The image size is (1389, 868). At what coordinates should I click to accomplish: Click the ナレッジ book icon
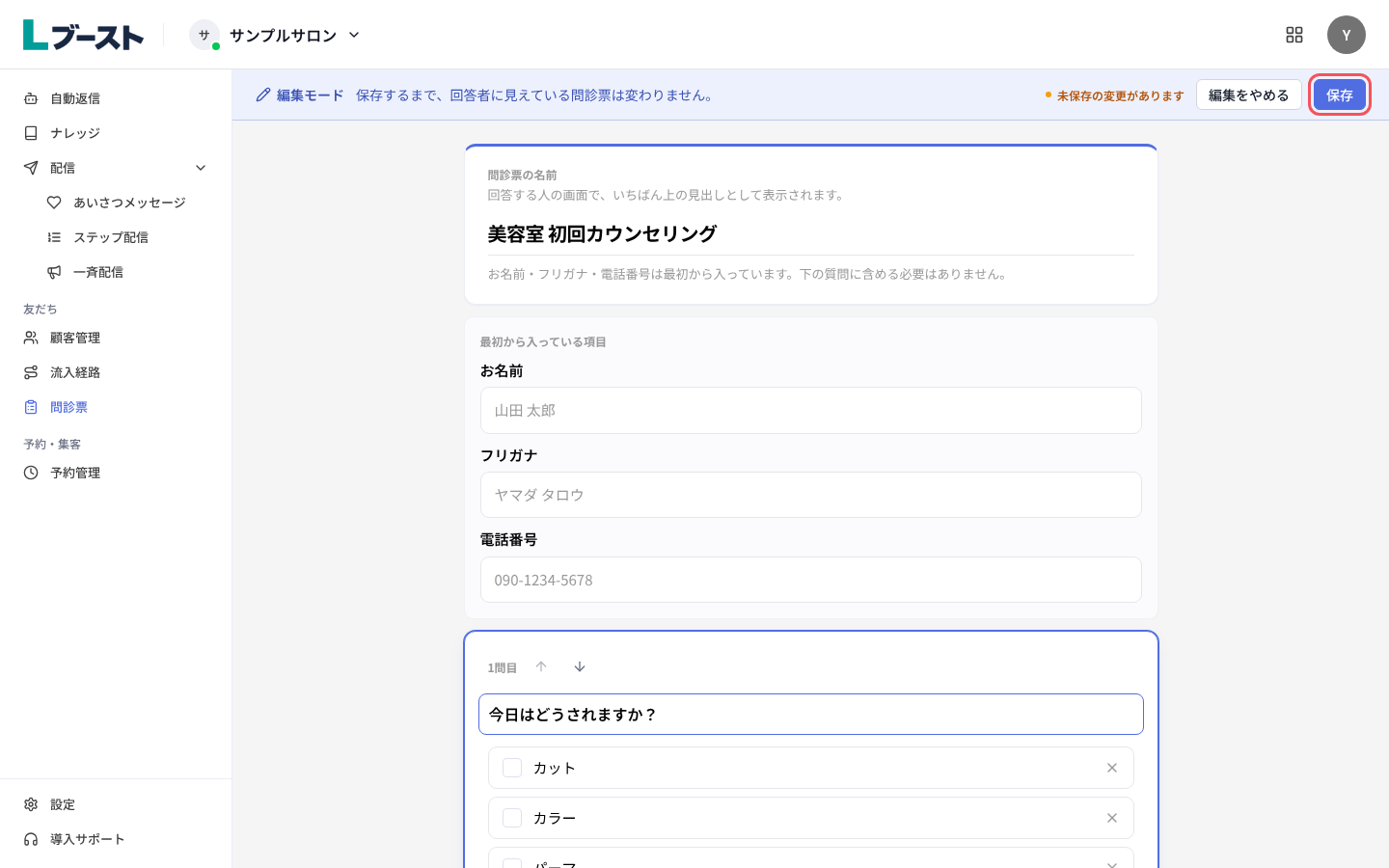click(31, 133)
